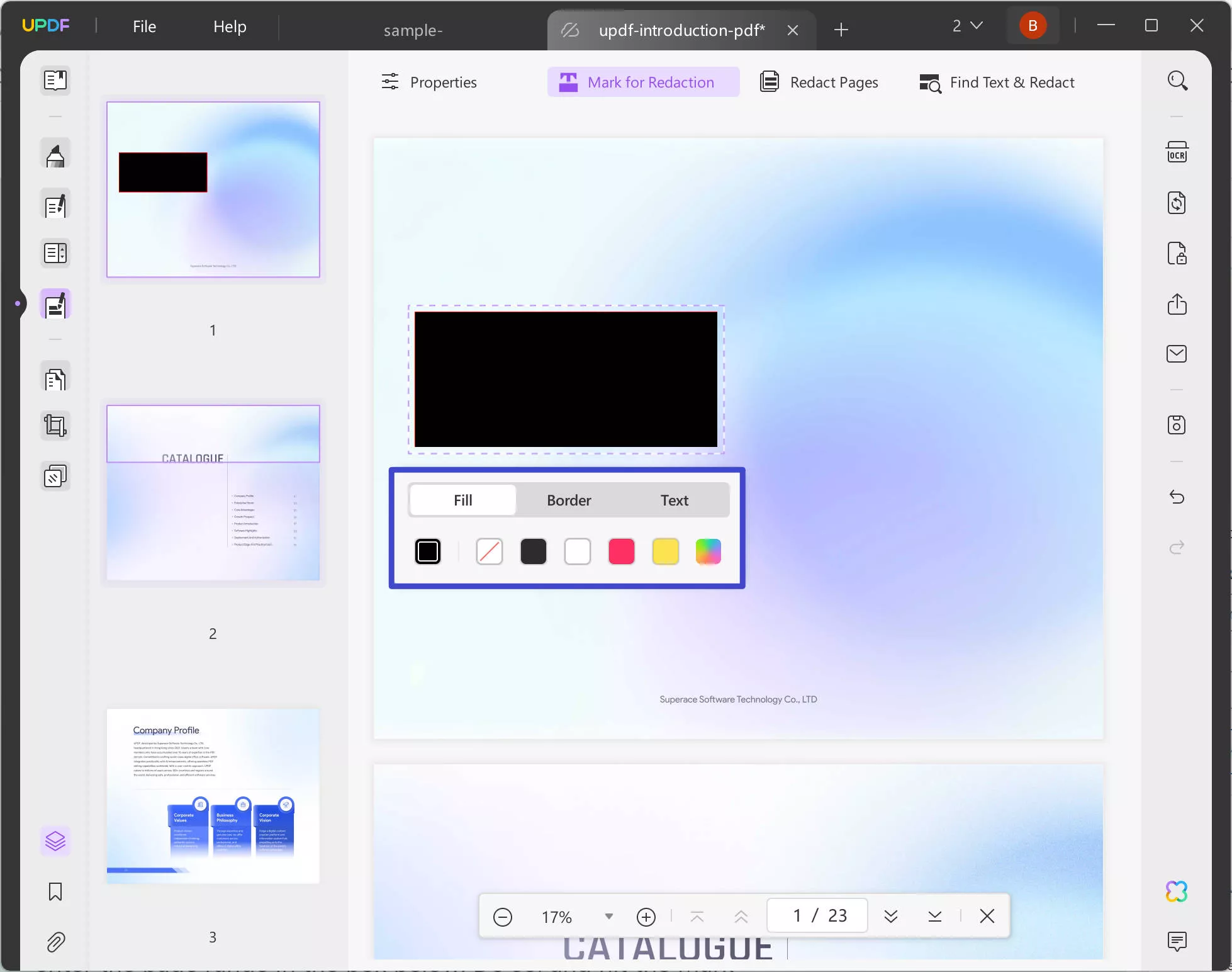Open the Attachments paperclip panel
1232x972 pixels.
pyautogui.click(x=55, y=942)
